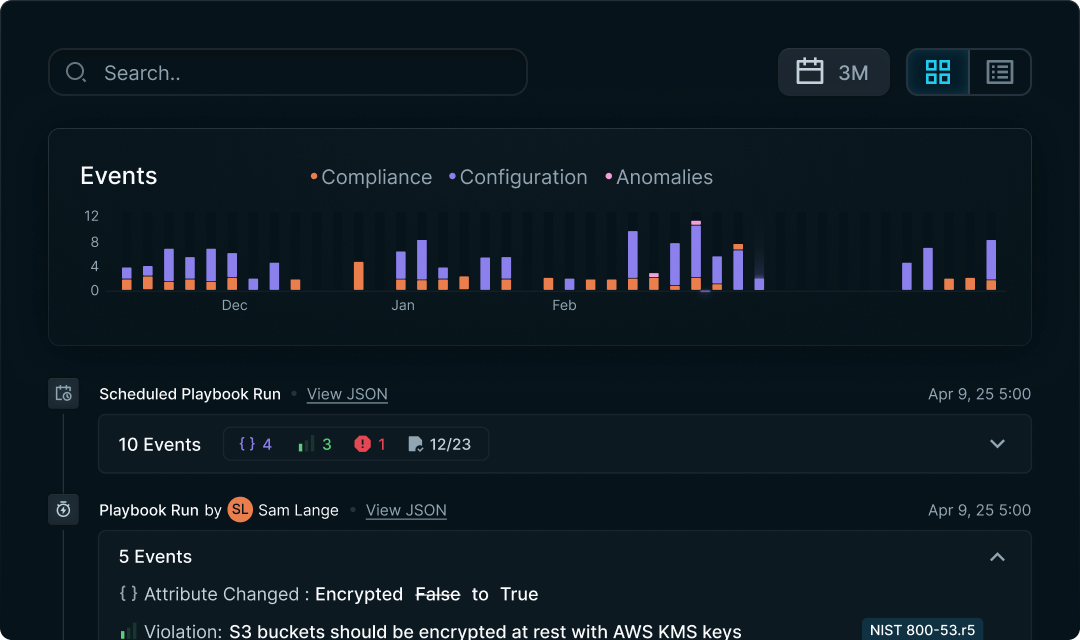Toggle Compliance legend series
Screen dimensions: 1080x640
(371, 177)
